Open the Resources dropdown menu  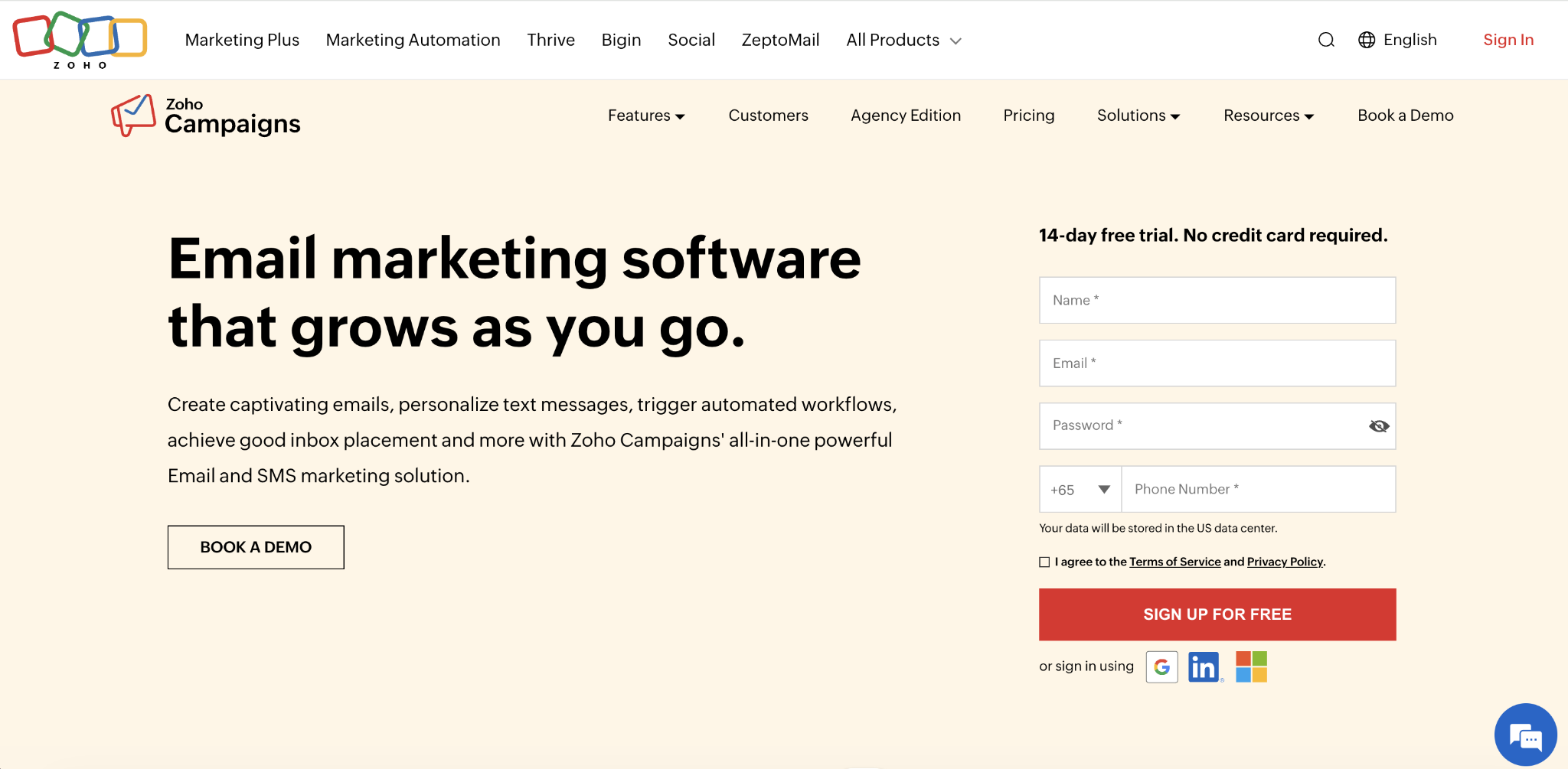[x=1268, y=116]
